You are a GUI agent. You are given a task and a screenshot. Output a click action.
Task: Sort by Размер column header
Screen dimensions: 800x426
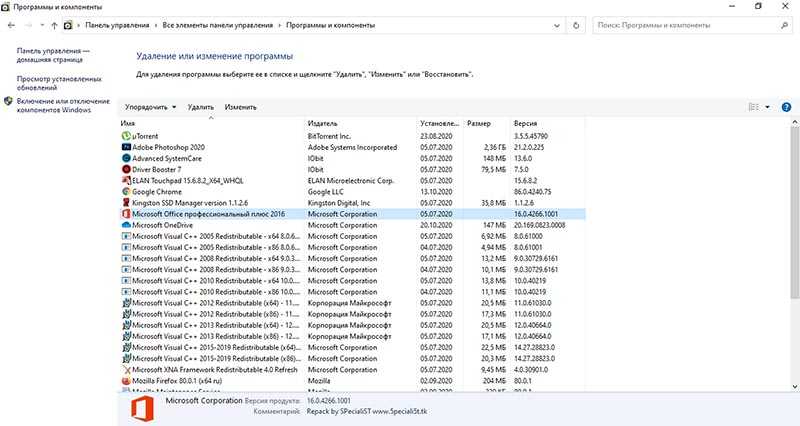click(x=487, y=123)
